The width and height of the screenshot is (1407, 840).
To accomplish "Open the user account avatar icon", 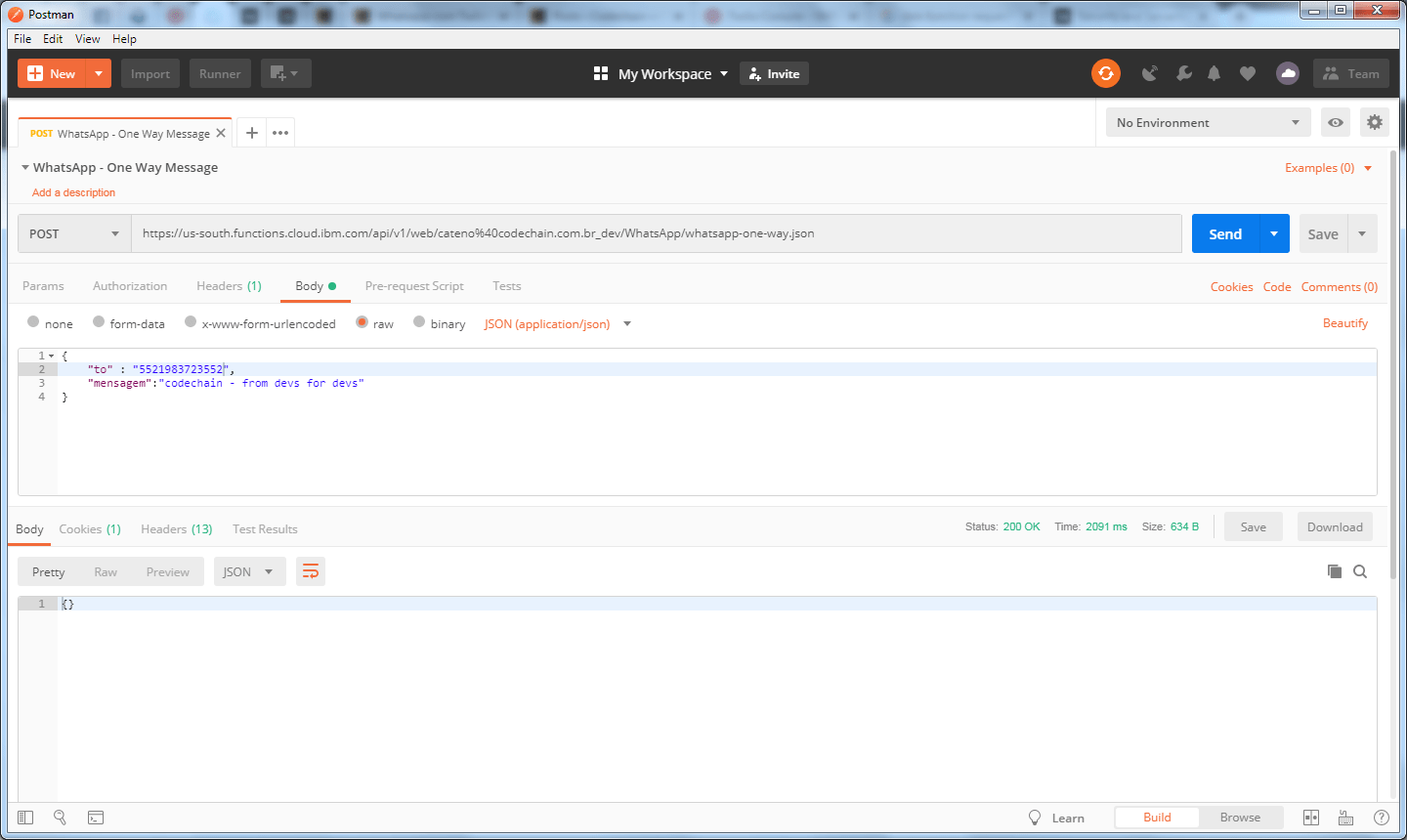I will pos(1288,73).
